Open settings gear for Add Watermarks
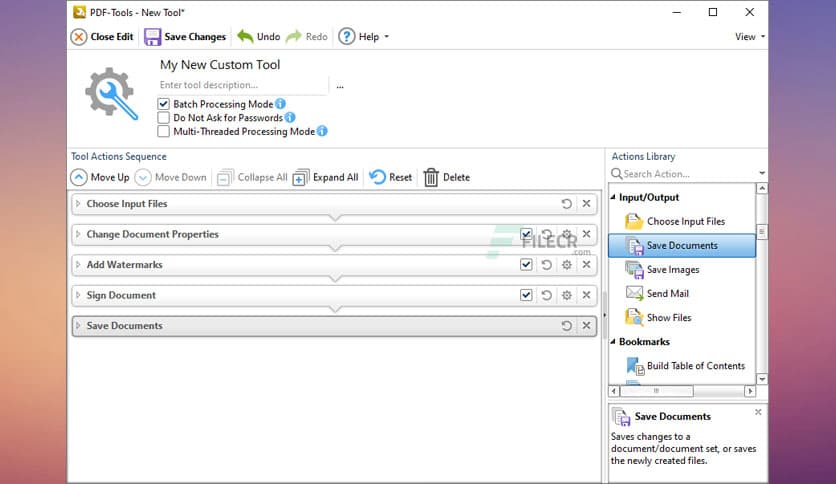Viewport: 836px width, 484px height. click(x=567, y=264)
